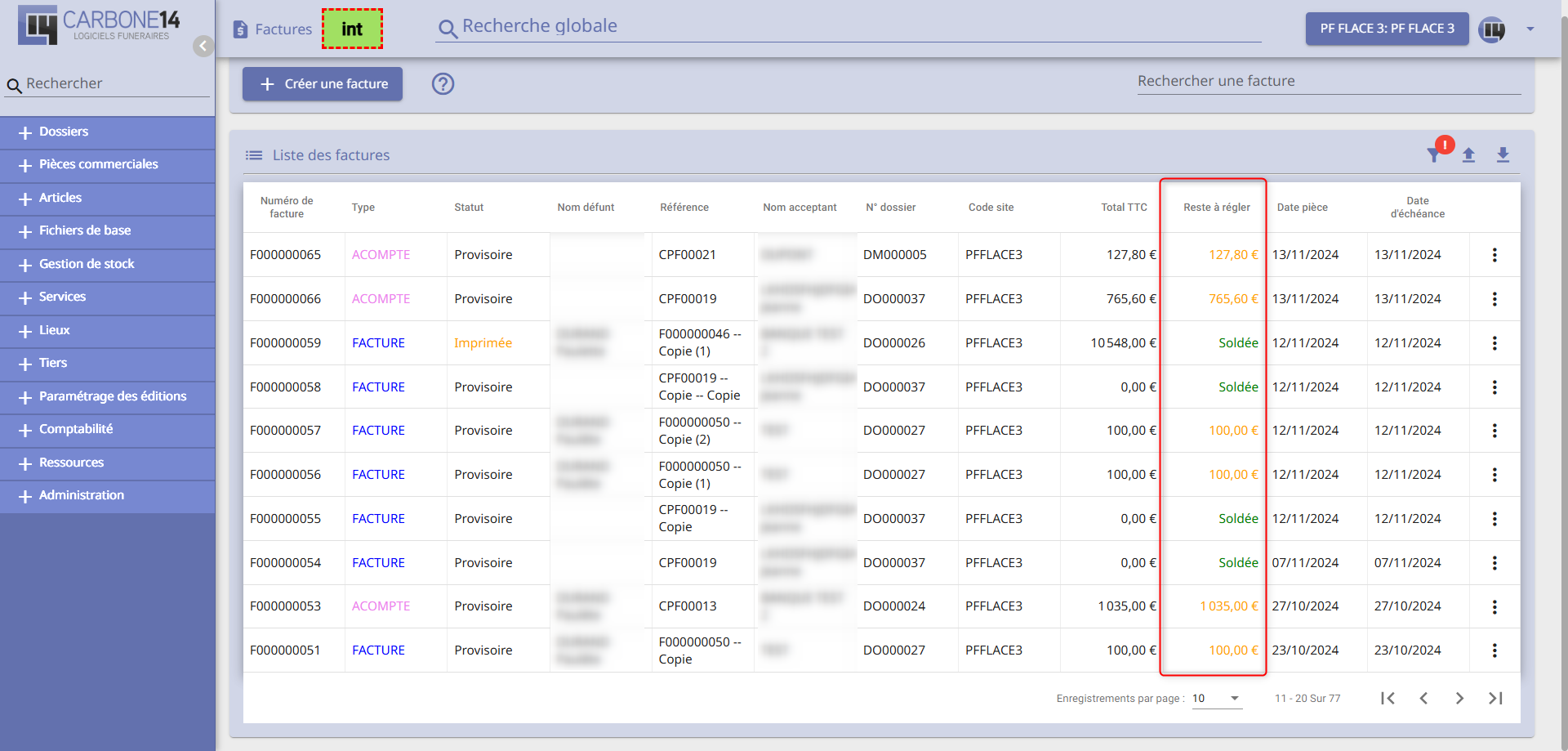Sort by Date pièce column header
Screen dimensions: 1568x751
(x=1302, y=208)
